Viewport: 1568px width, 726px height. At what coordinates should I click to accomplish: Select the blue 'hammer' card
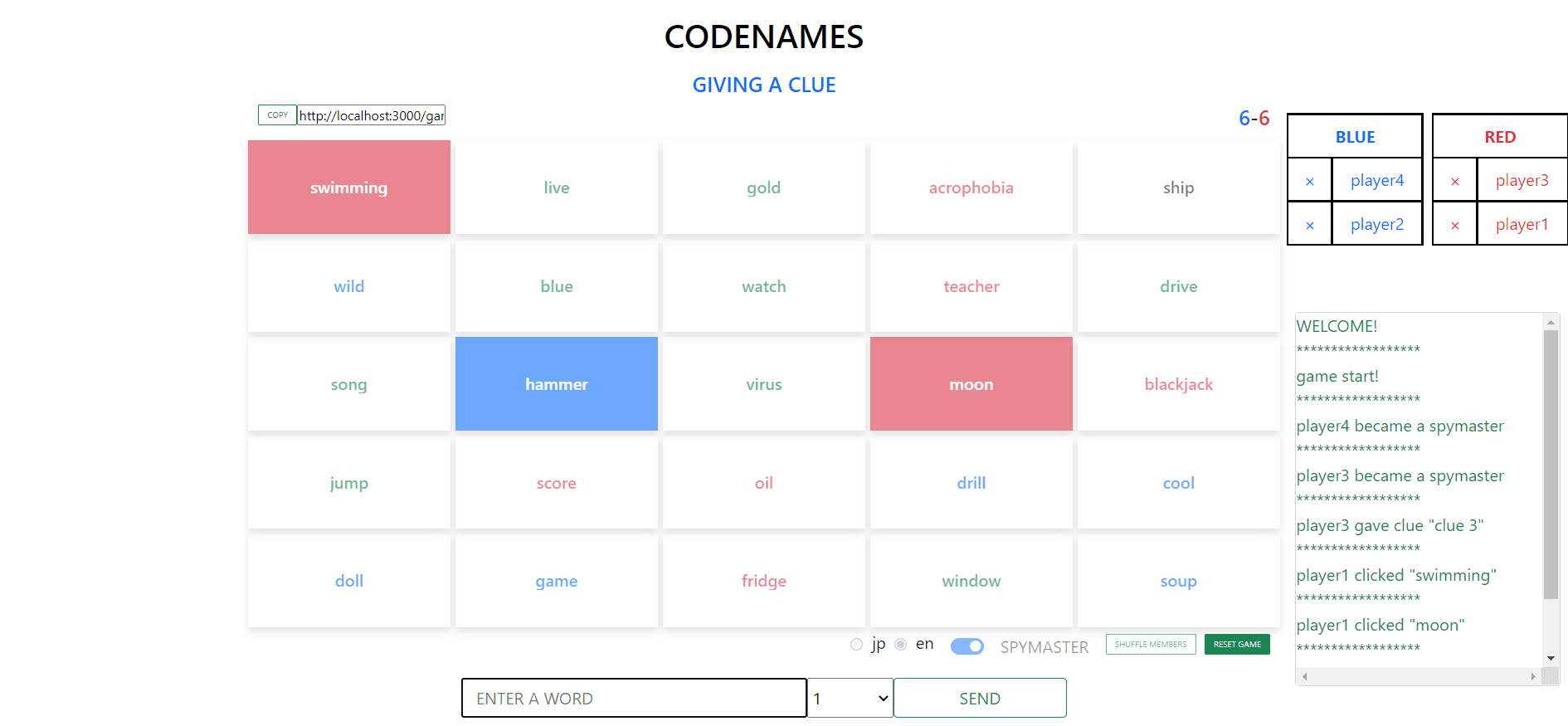[557, 384]
